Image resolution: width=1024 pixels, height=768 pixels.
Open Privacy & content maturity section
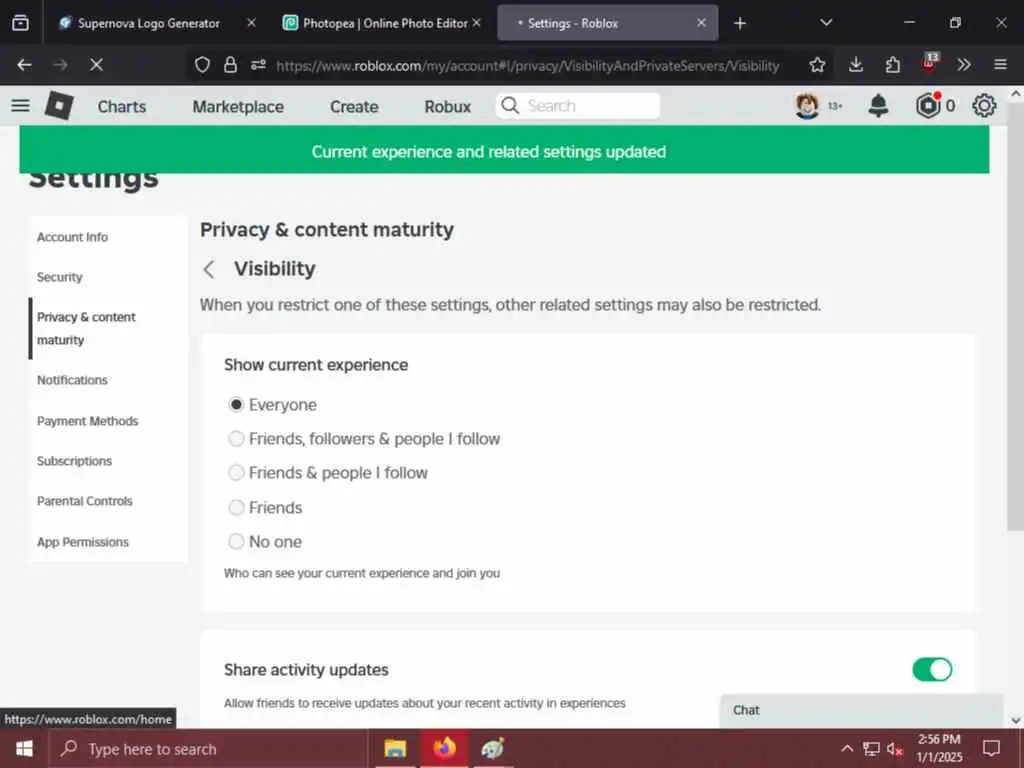point(86,328)
